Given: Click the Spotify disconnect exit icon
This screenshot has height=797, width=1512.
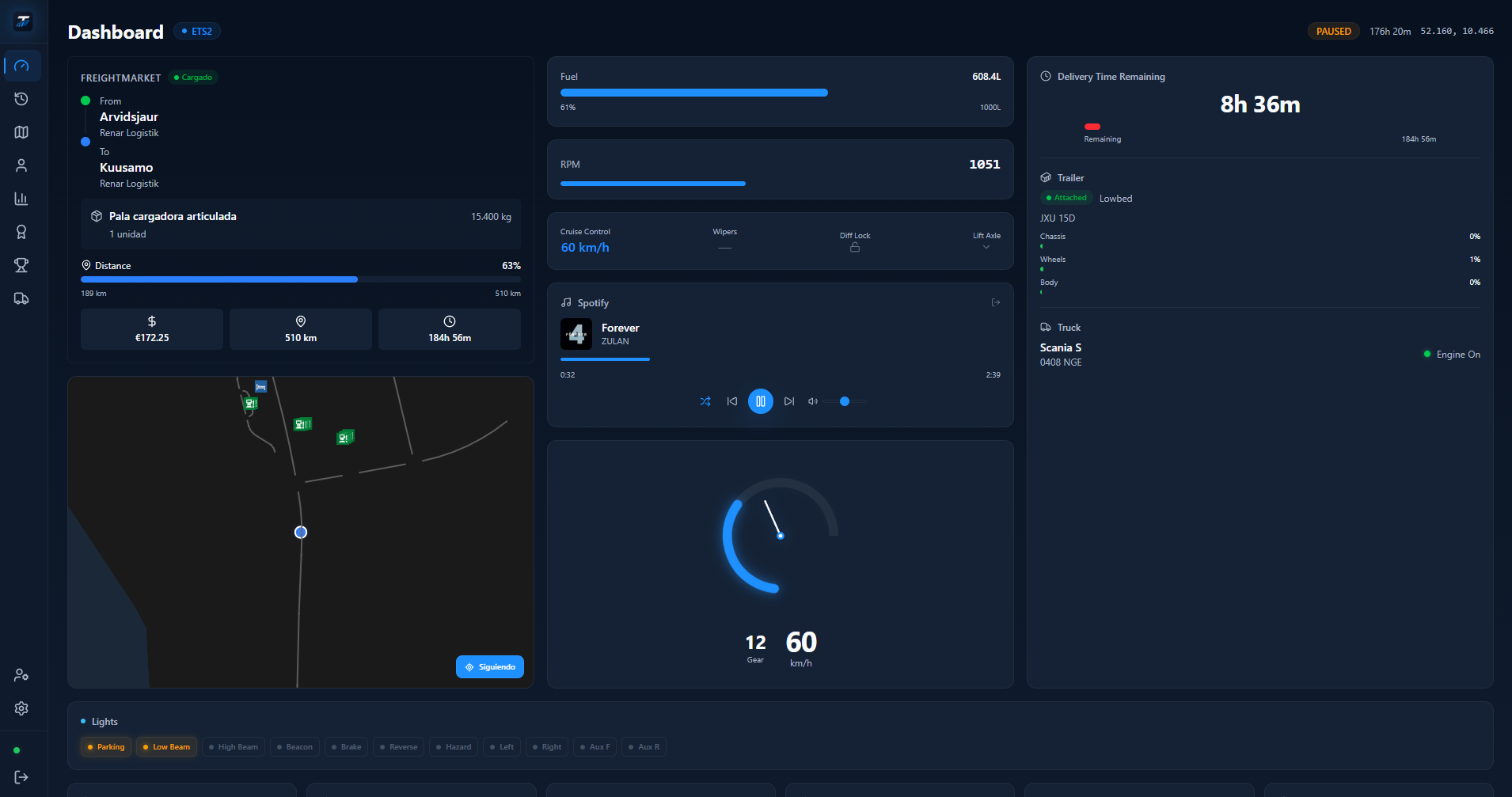Looking at the screenshot, I should click(x=996, y=302).
